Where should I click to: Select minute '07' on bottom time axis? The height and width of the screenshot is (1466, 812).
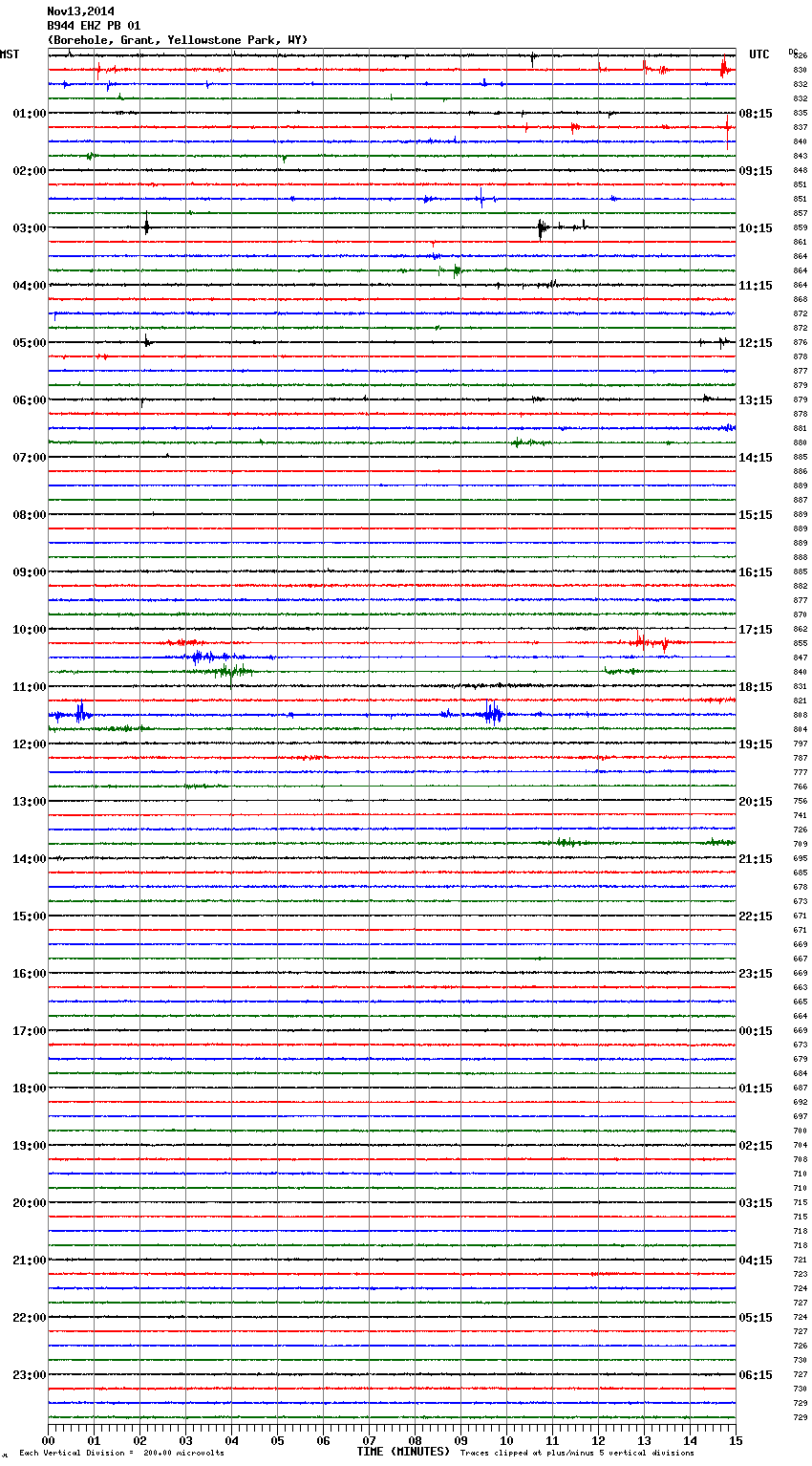pyautogui.click(x=369, y=1440)
